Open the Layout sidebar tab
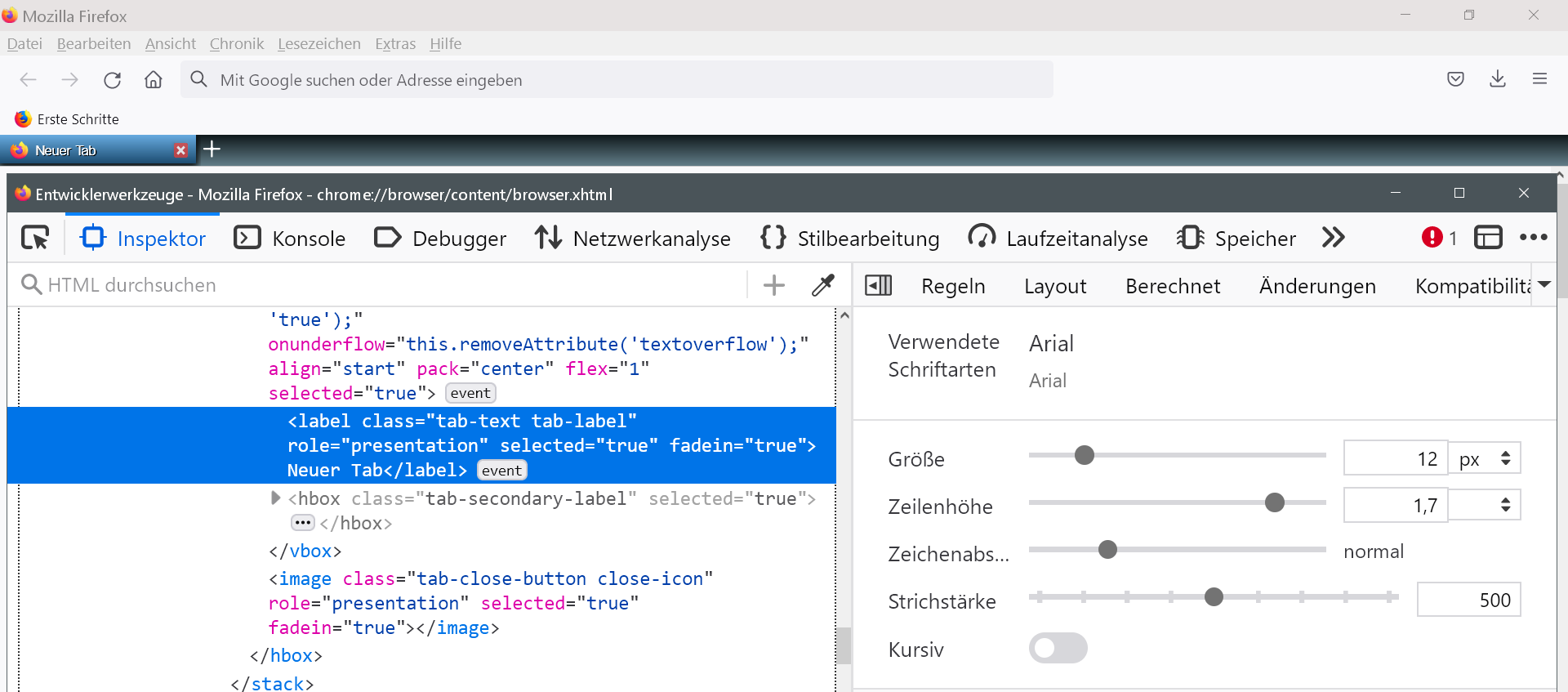1568x692 pixels. point(1054,287)
